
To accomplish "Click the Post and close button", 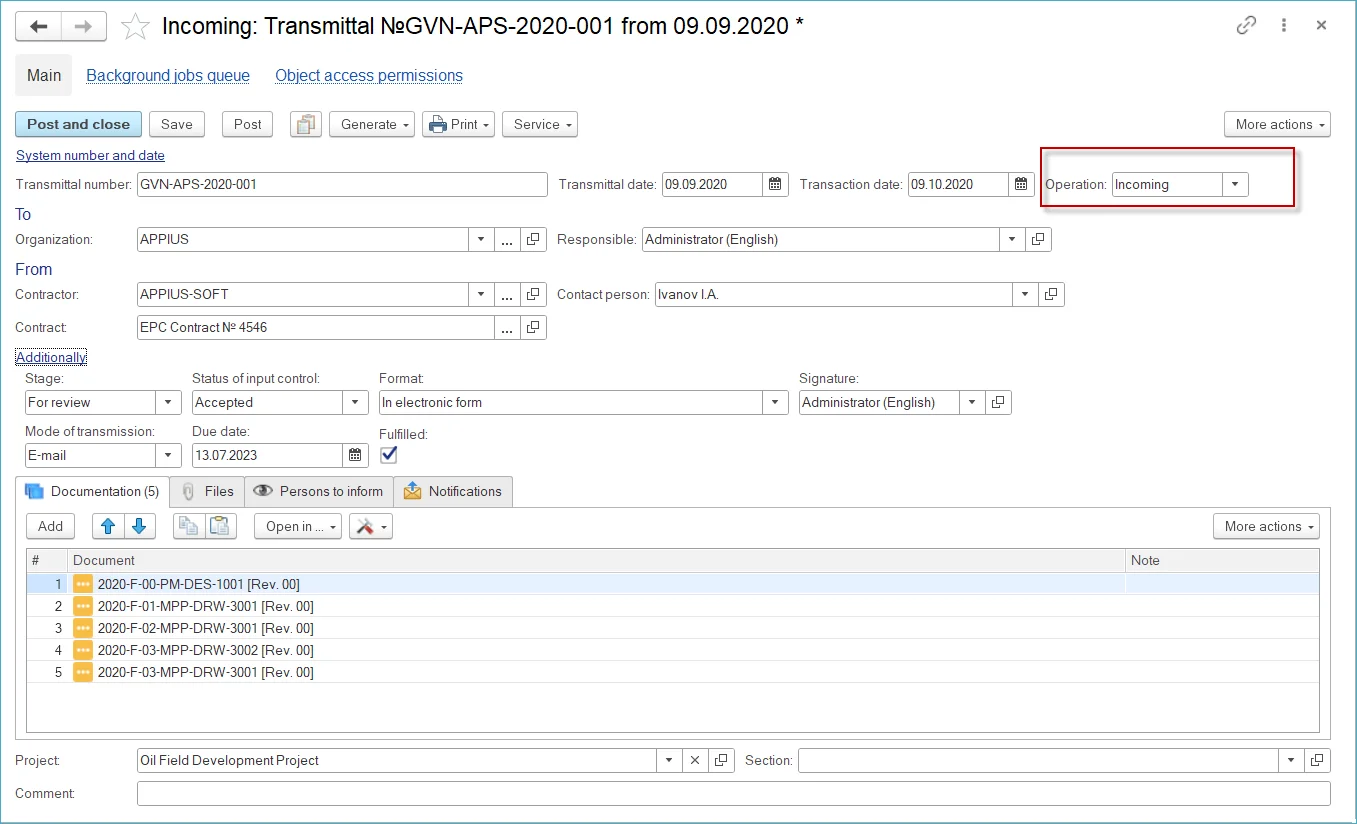I will coord(78,124).
